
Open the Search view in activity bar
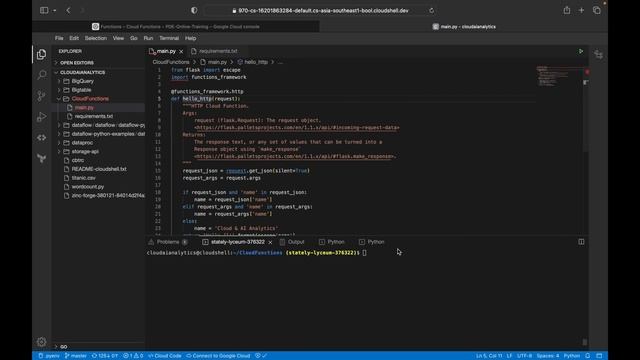[42, 75]
